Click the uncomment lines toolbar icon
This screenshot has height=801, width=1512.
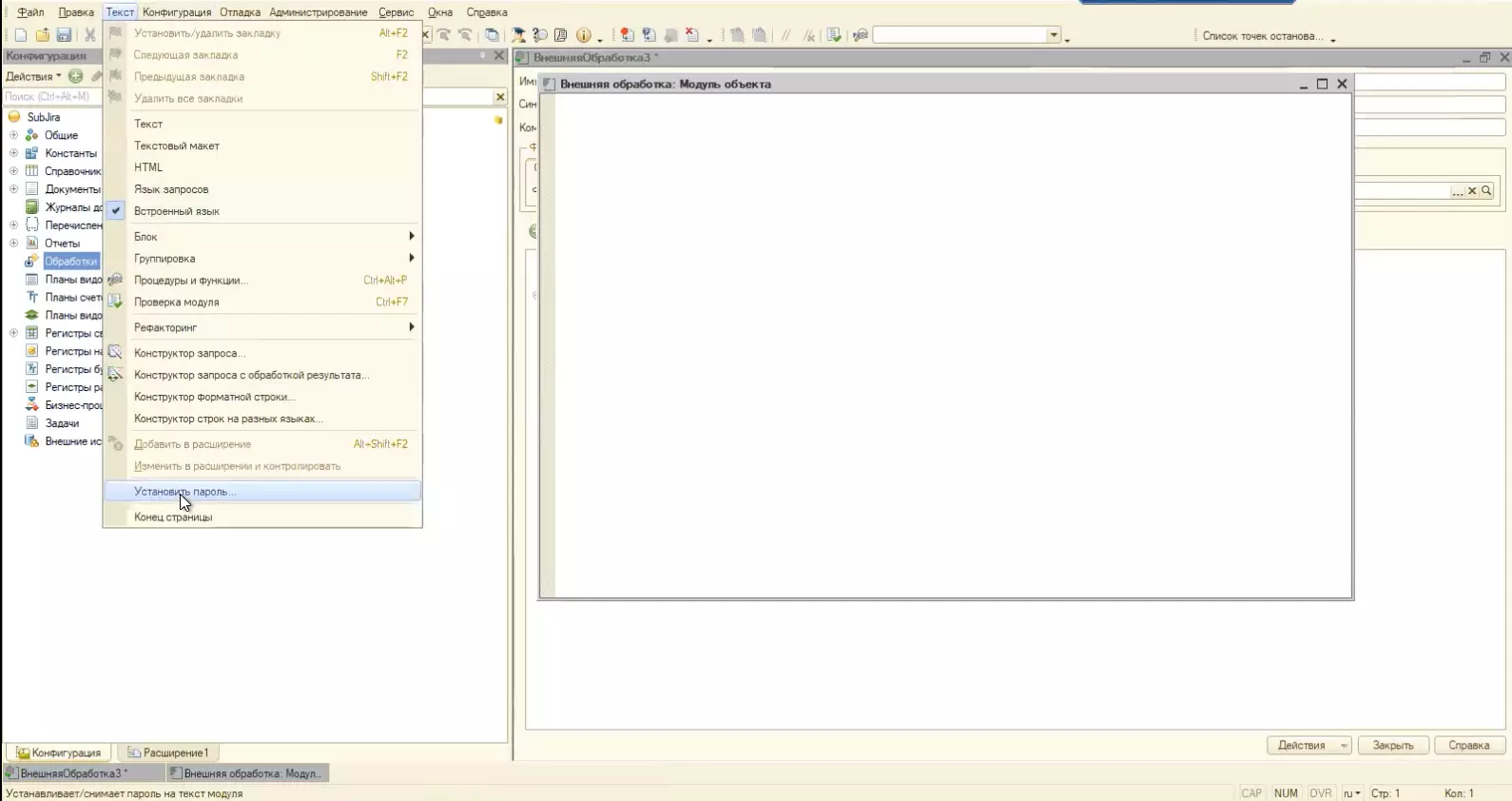(x=808, y=35)
